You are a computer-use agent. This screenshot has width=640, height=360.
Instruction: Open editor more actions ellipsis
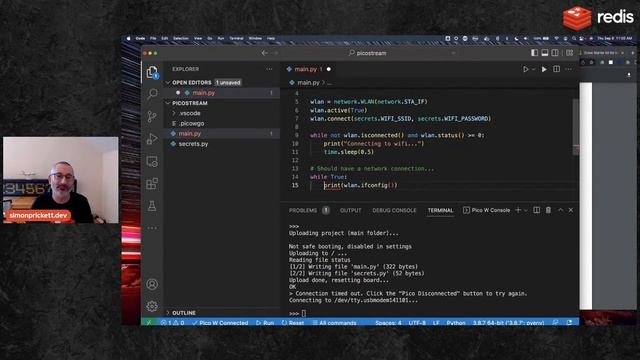coord(569,69)
